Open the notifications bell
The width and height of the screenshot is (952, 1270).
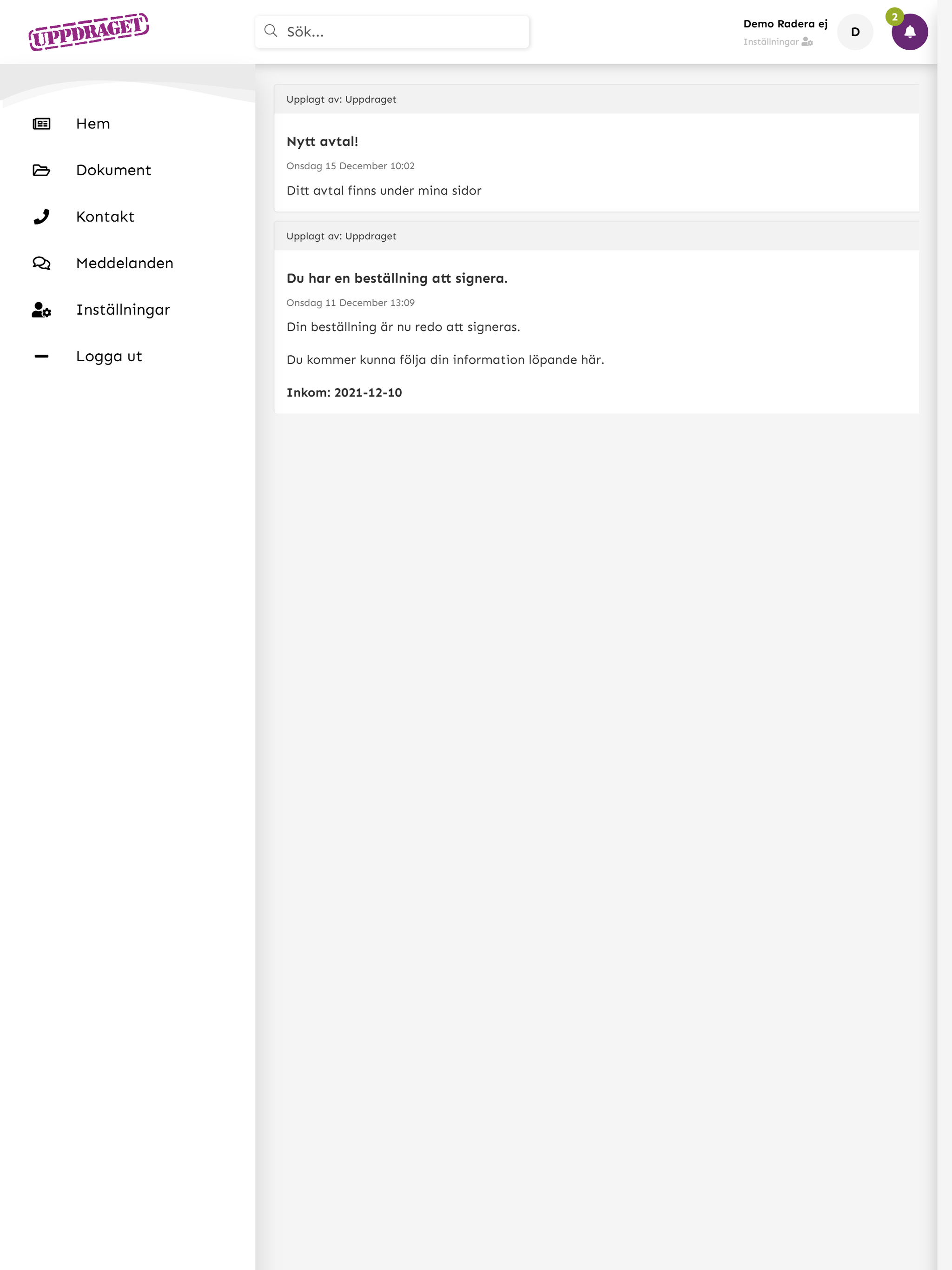coord(910,32)
